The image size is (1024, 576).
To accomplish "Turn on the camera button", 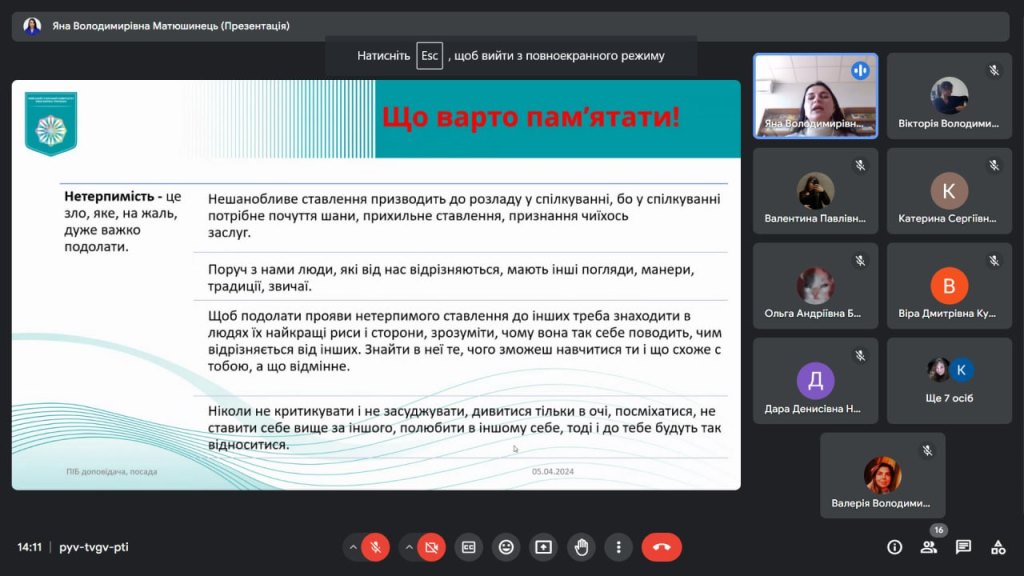I will [432, 547].
